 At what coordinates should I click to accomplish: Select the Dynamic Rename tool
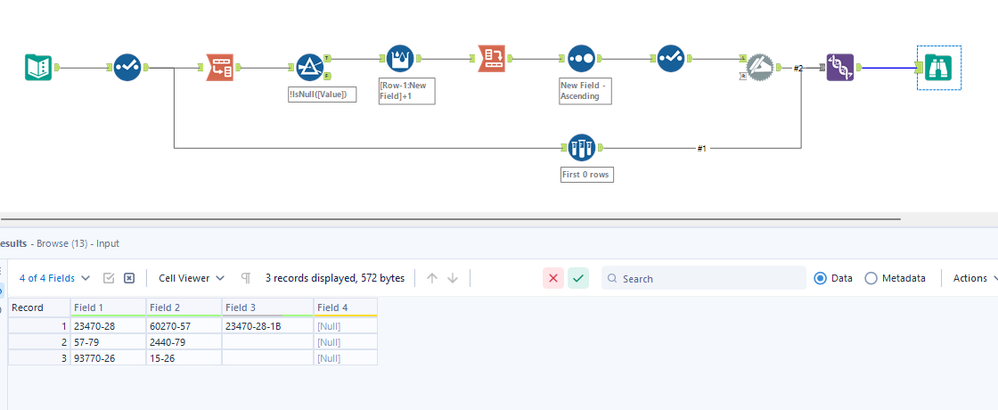759,67
